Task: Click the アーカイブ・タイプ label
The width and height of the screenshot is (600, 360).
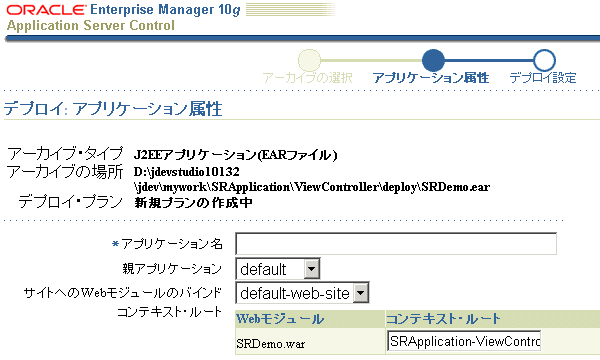Action: coord(65,154)
